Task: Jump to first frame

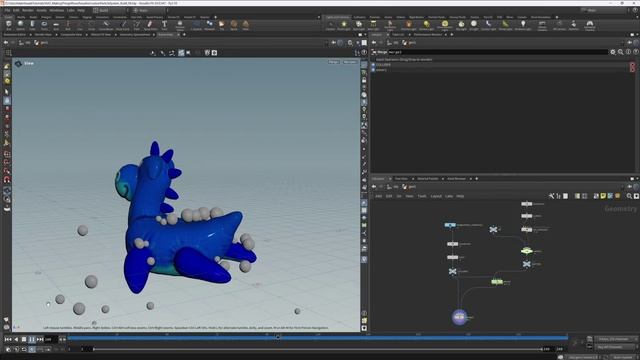Action: [x=8, y=339]
